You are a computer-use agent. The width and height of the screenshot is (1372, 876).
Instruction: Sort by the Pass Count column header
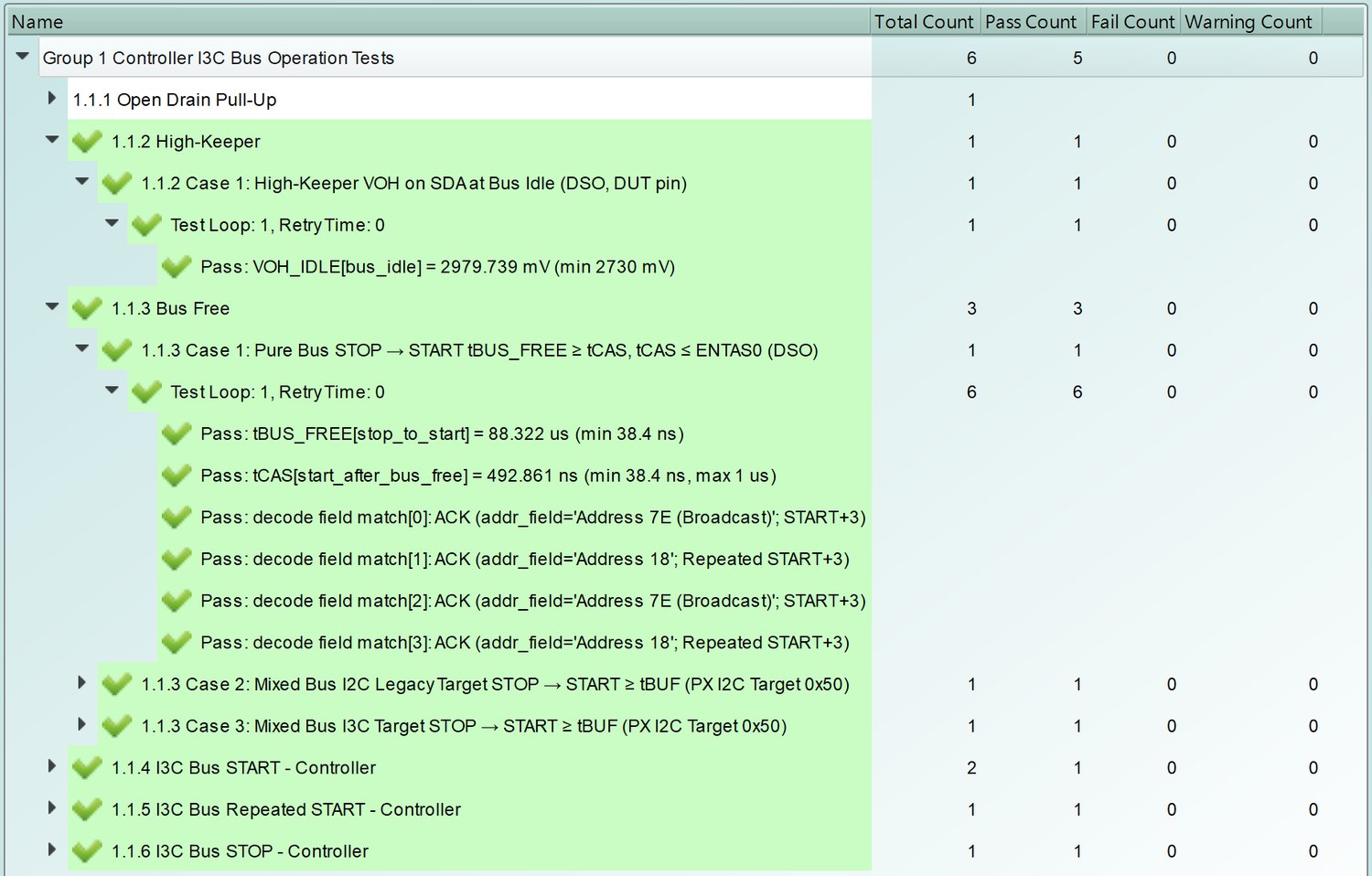point(1032,22)
